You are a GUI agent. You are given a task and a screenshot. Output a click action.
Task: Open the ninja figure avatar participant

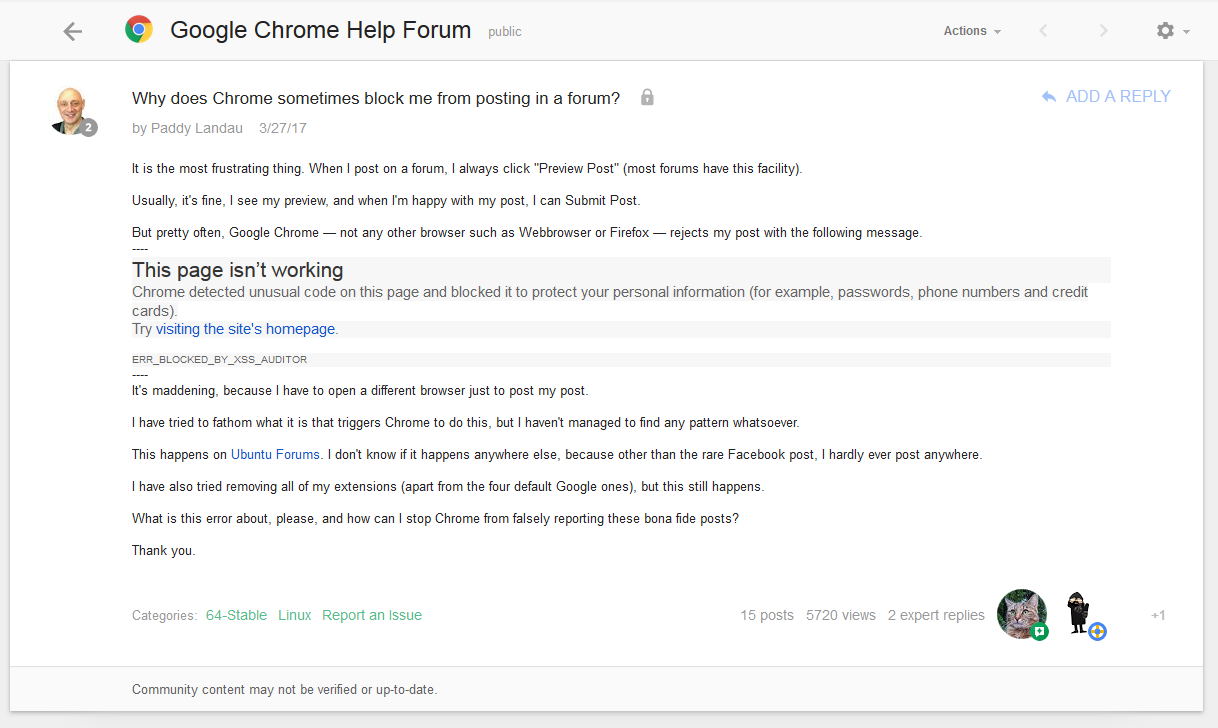1079,612
